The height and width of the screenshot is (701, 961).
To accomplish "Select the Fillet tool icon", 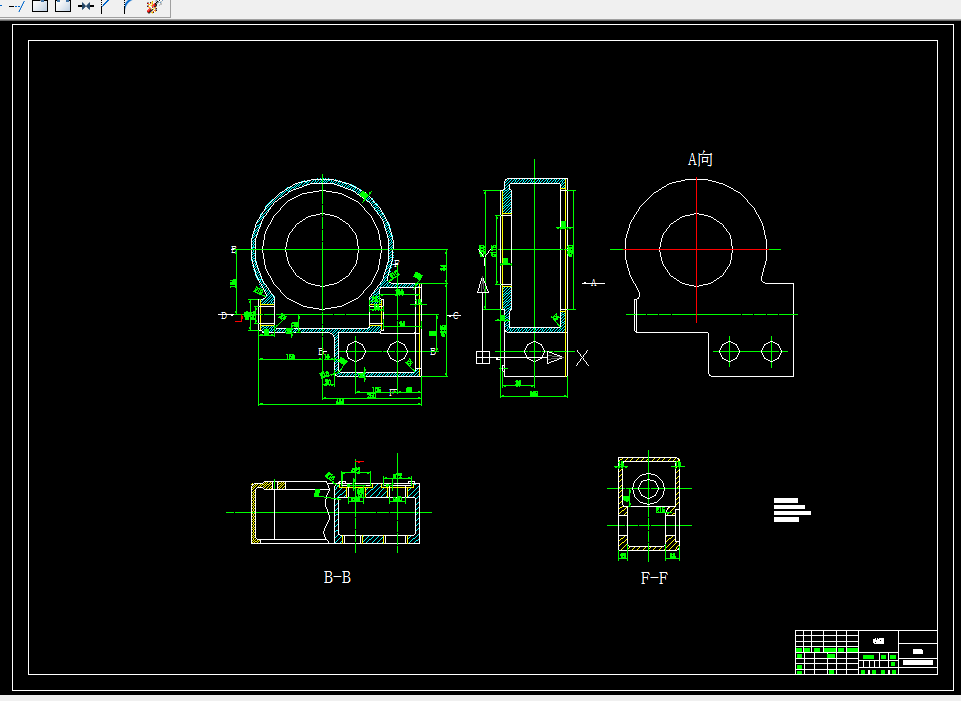I will (x=128, y=6).
